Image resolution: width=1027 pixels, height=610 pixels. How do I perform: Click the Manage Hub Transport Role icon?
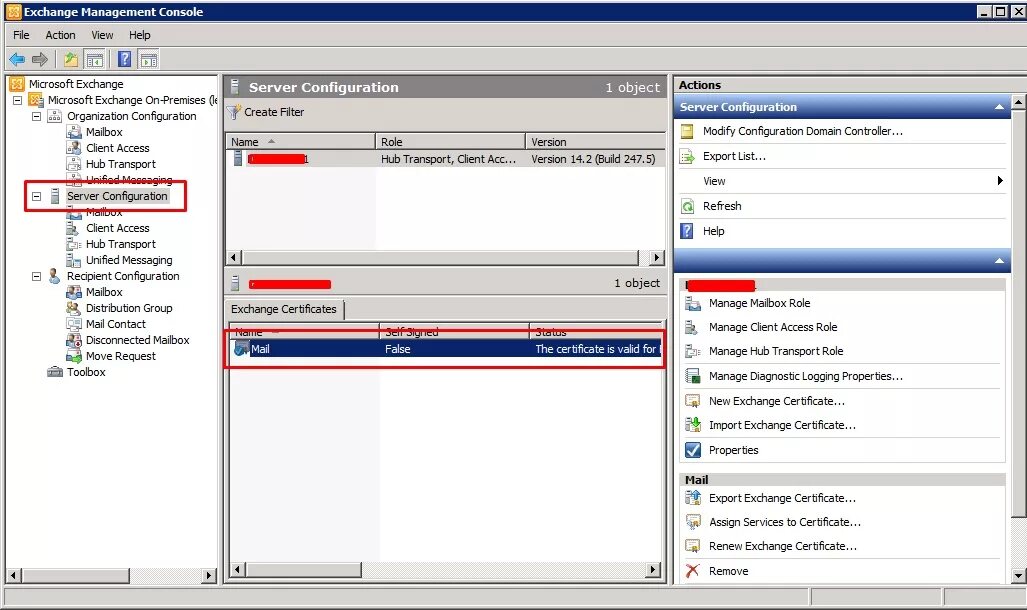[x=692, y=352]
